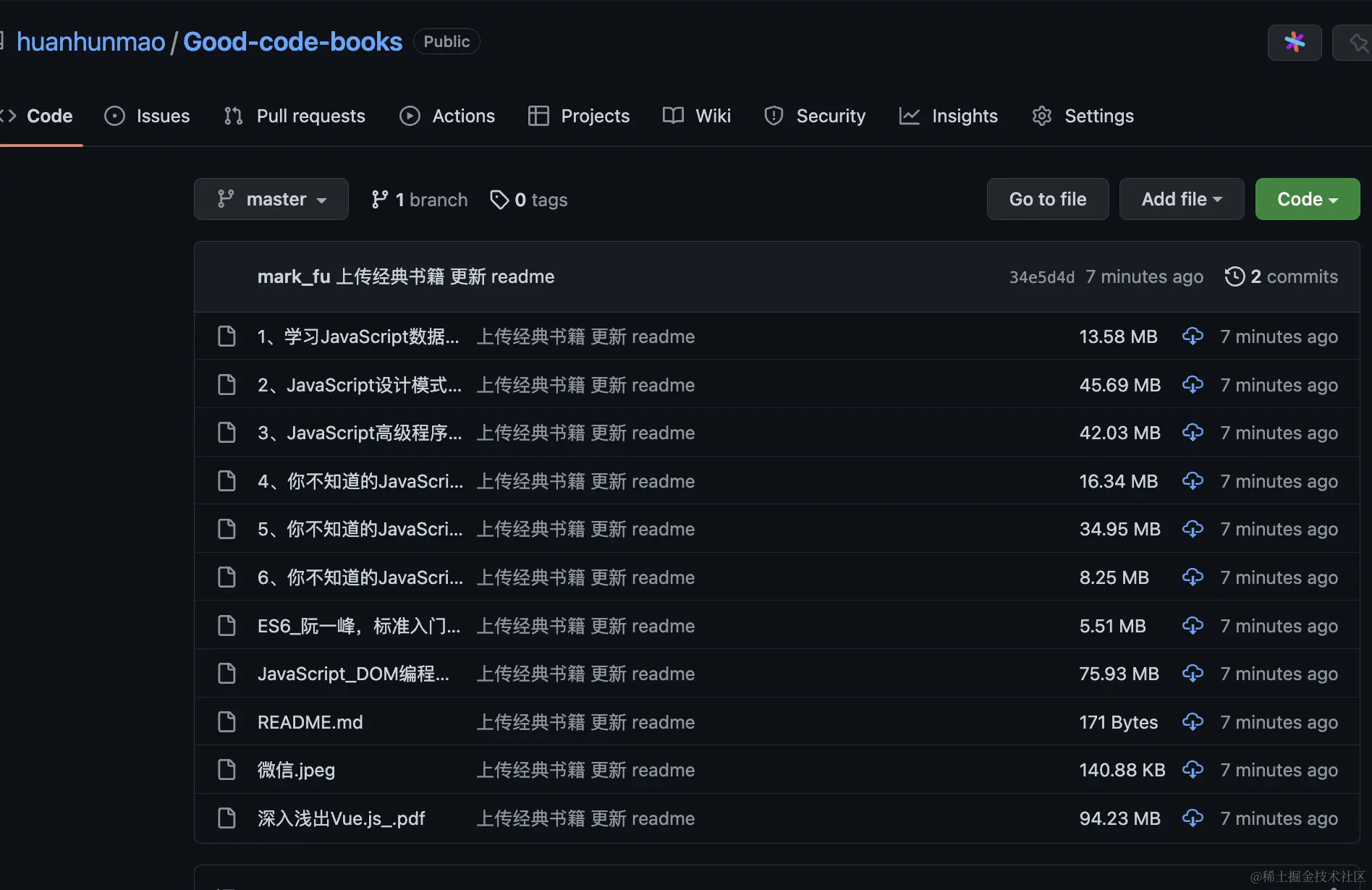
Task: Click file icon for 微信.jpeg row
Action: (226, 770)
